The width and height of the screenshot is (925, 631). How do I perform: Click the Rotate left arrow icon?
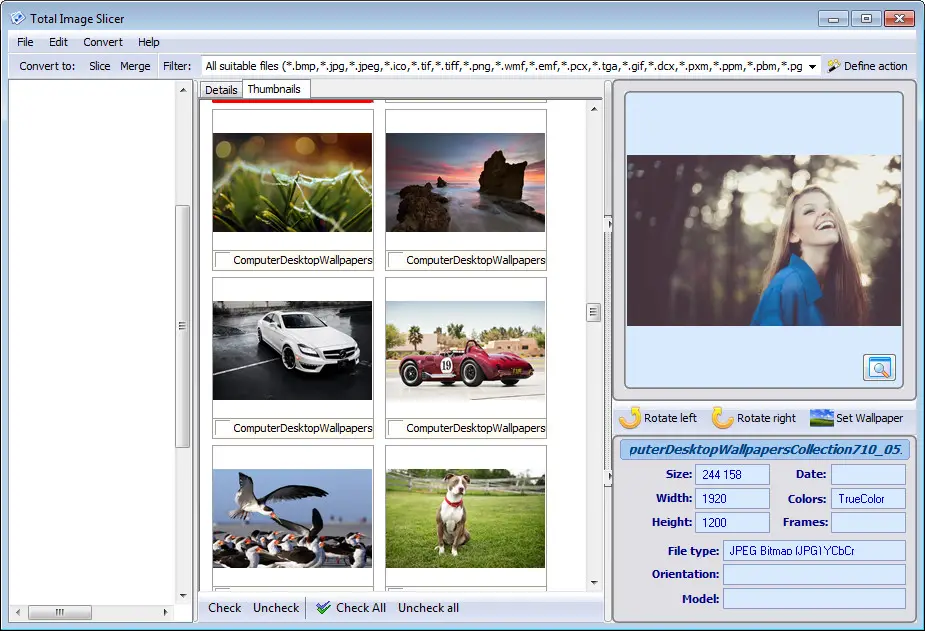[630, 418]
